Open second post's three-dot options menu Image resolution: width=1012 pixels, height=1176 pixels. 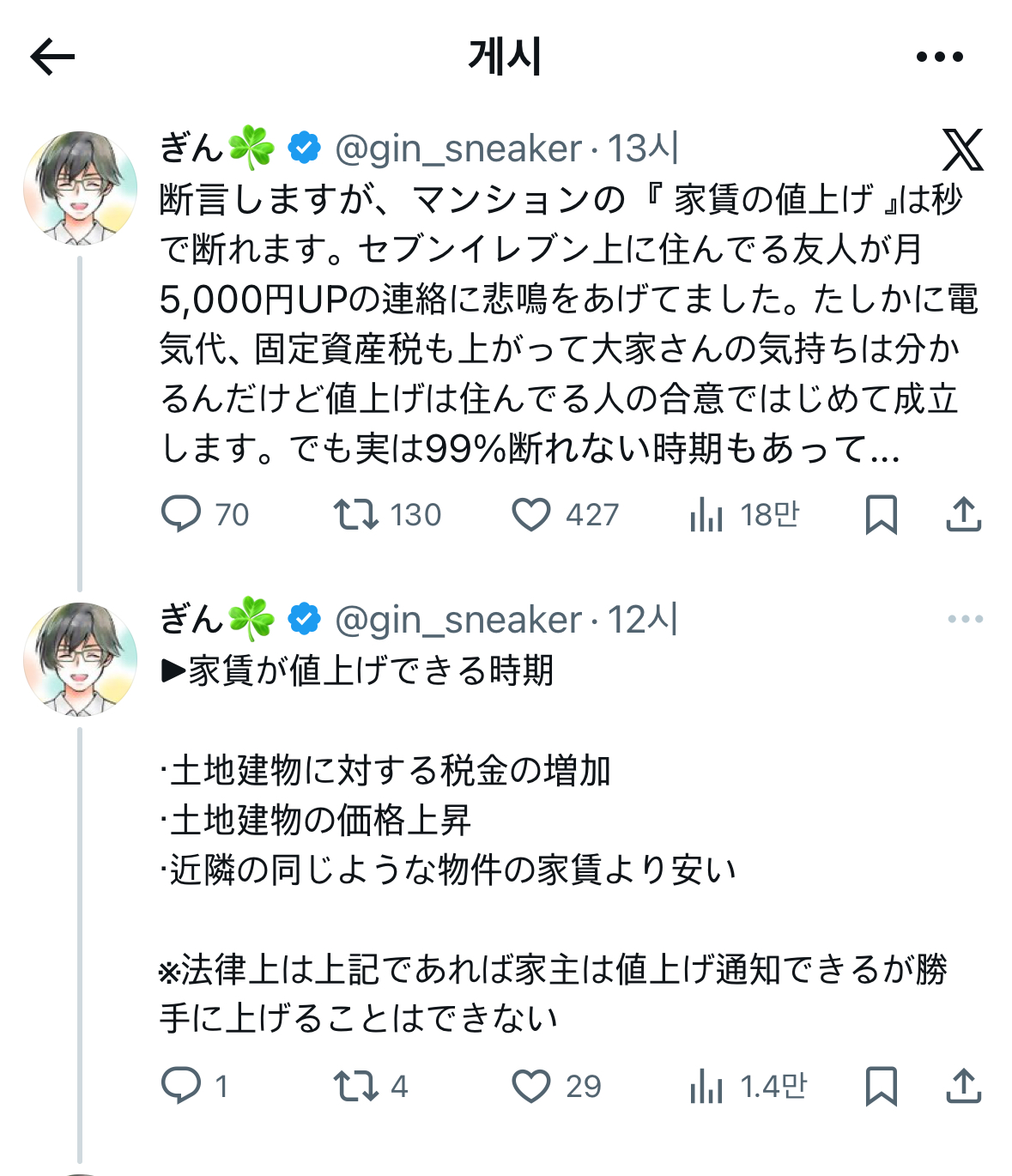965,619
